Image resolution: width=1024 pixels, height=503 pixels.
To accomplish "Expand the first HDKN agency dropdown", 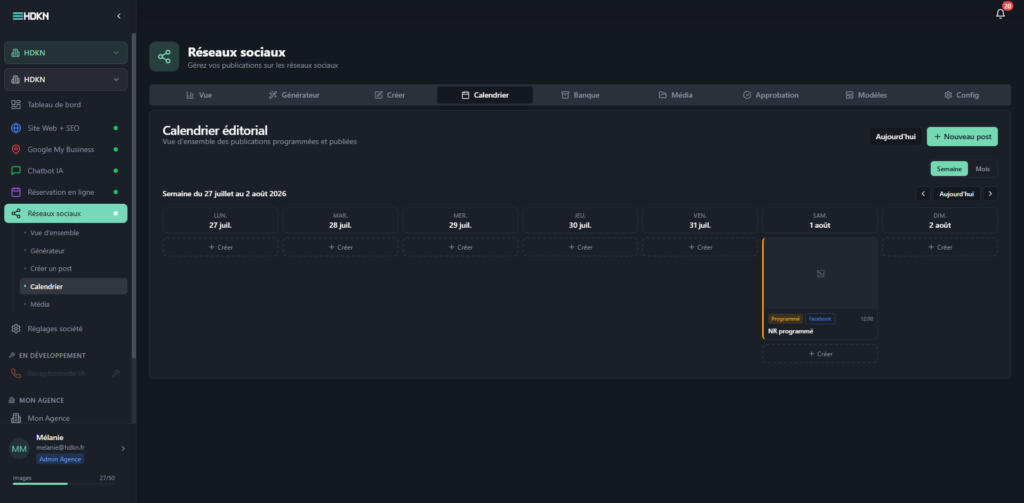I will [66, 53].
